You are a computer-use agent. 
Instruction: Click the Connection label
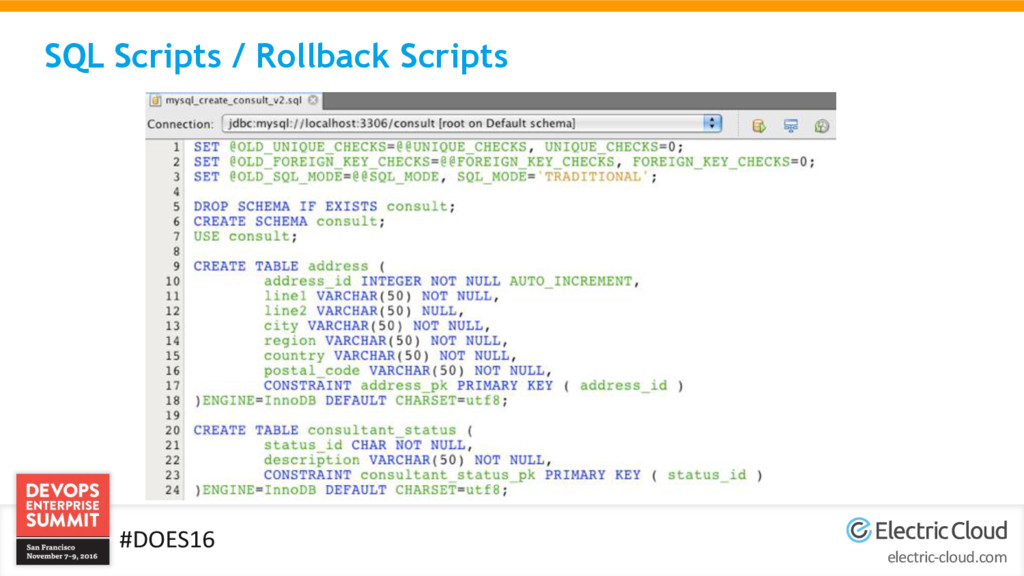pos(180,124)
